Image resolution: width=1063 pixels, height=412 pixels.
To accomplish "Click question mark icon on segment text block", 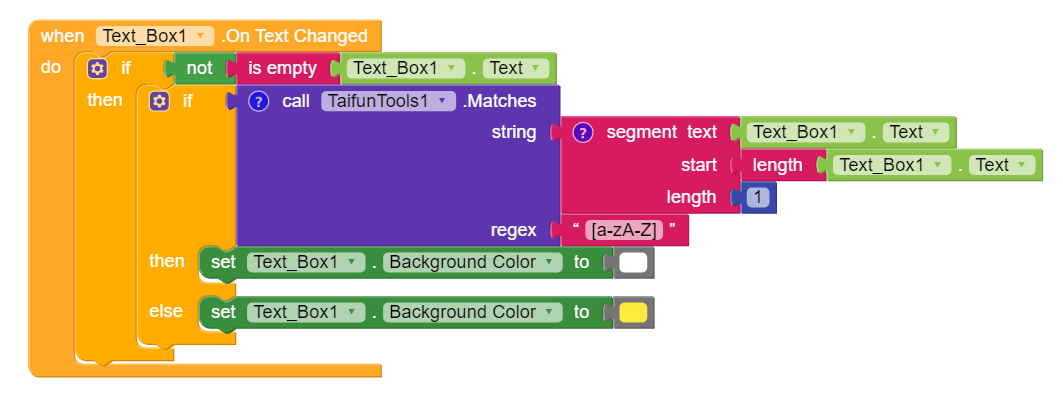I will (583, 133).
